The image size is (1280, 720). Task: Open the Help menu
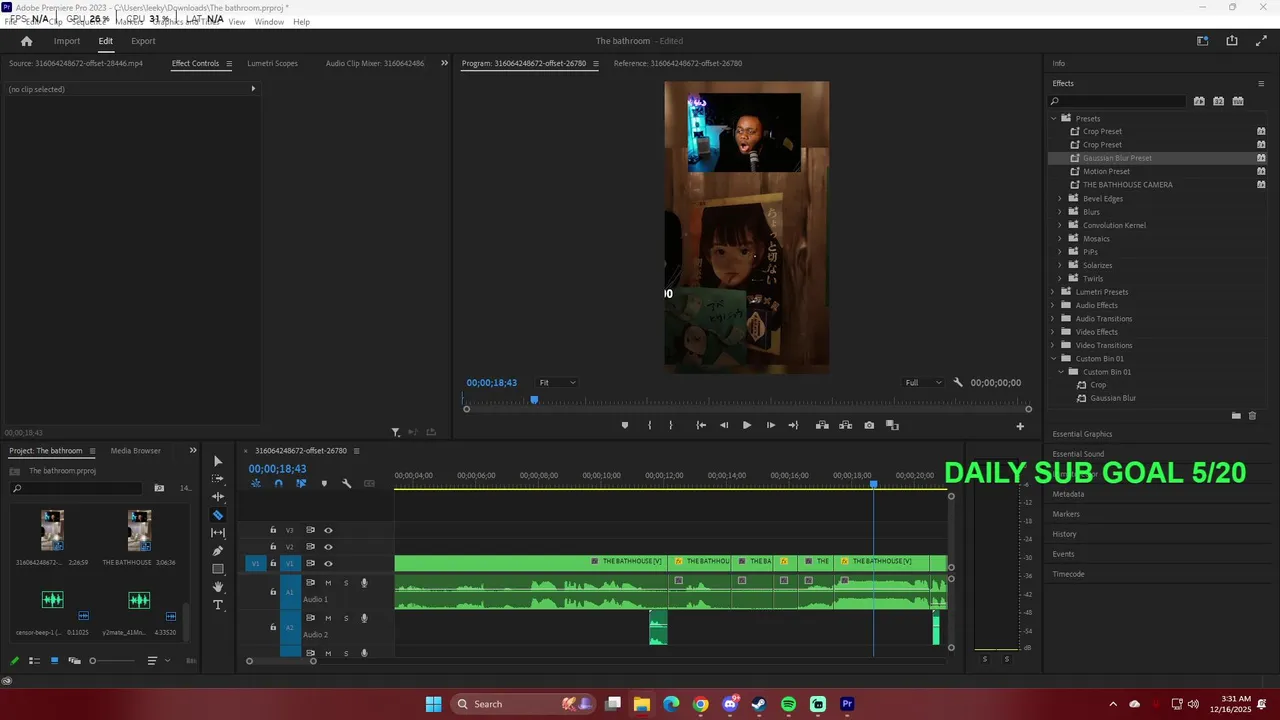(x=301, y=22)
